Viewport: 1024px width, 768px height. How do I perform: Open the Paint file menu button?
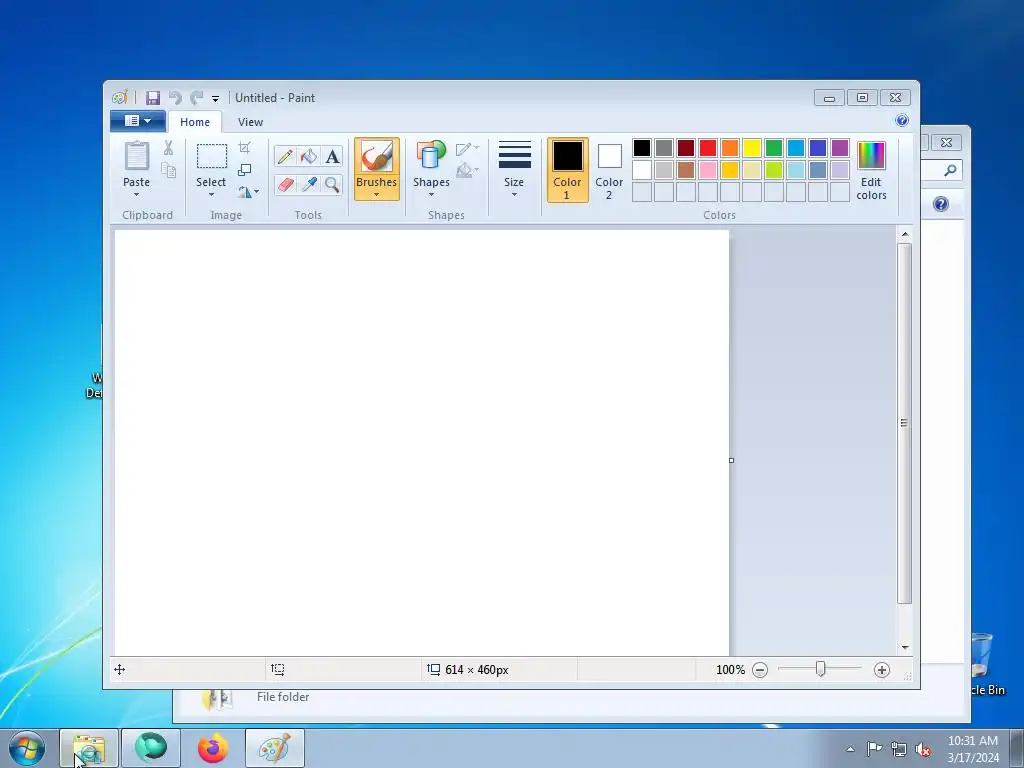pos(138,121)
